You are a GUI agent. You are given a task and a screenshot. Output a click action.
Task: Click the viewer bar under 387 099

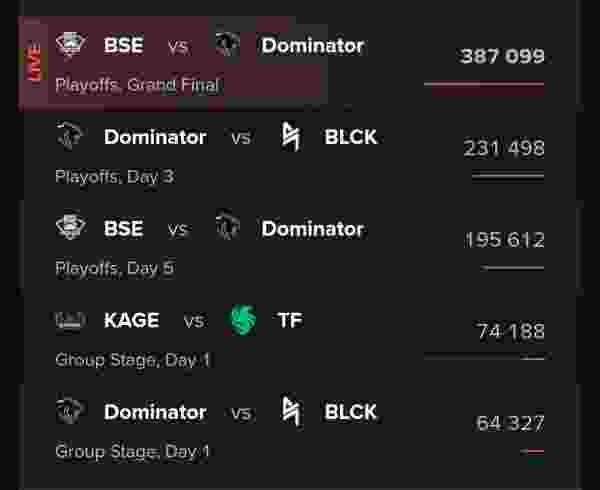484,88
